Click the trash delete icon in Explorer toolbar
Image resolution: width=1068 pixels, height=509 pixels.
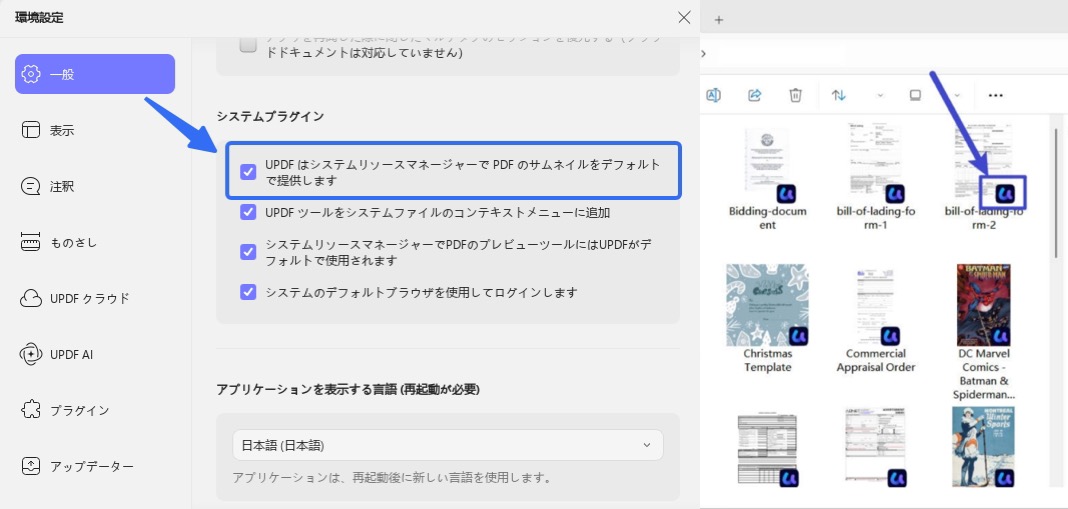[796, 95]
